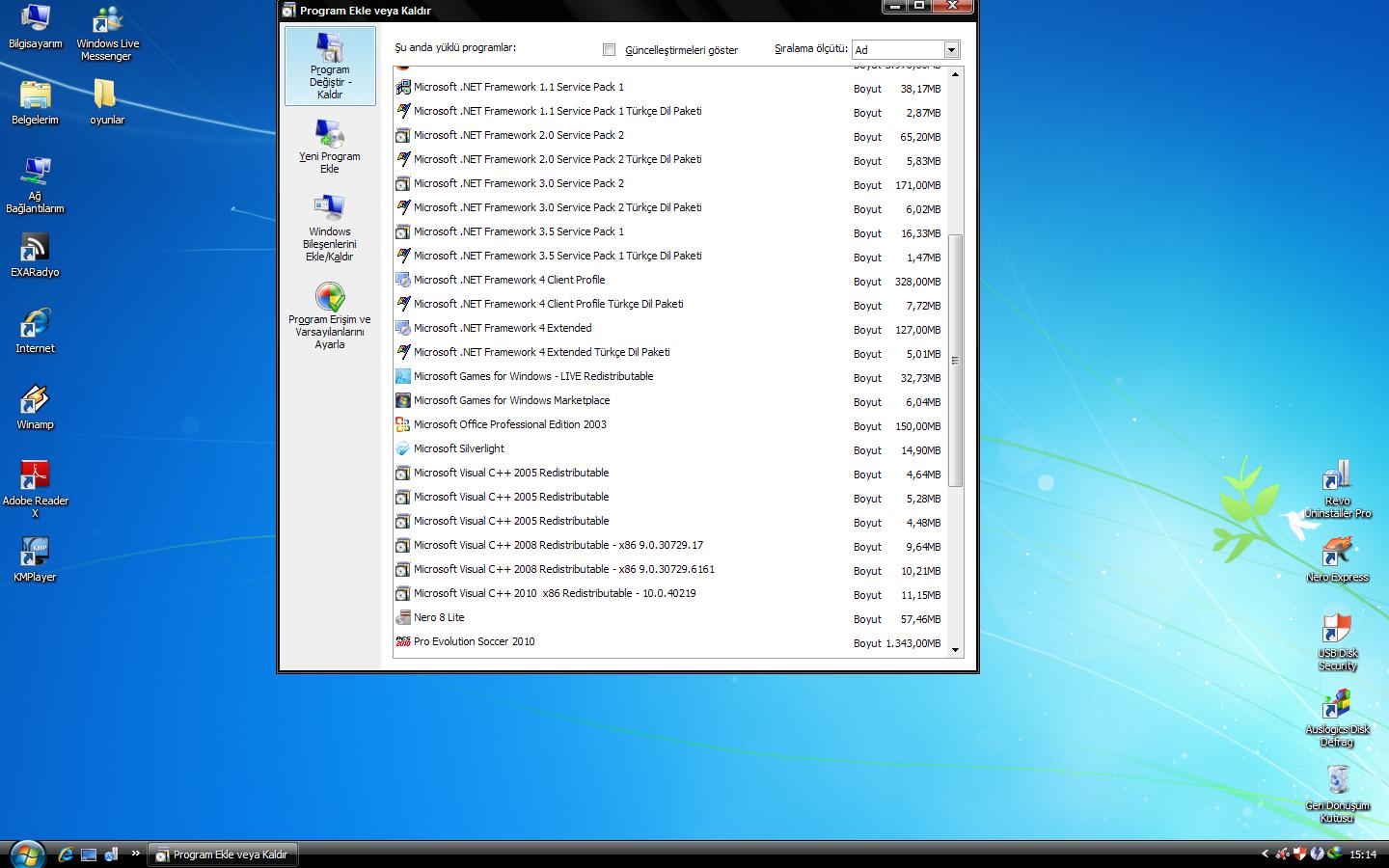
Task: Select Microsoft .NET Framework 3.5 Service Pack 1
Action: pos(669,231)
